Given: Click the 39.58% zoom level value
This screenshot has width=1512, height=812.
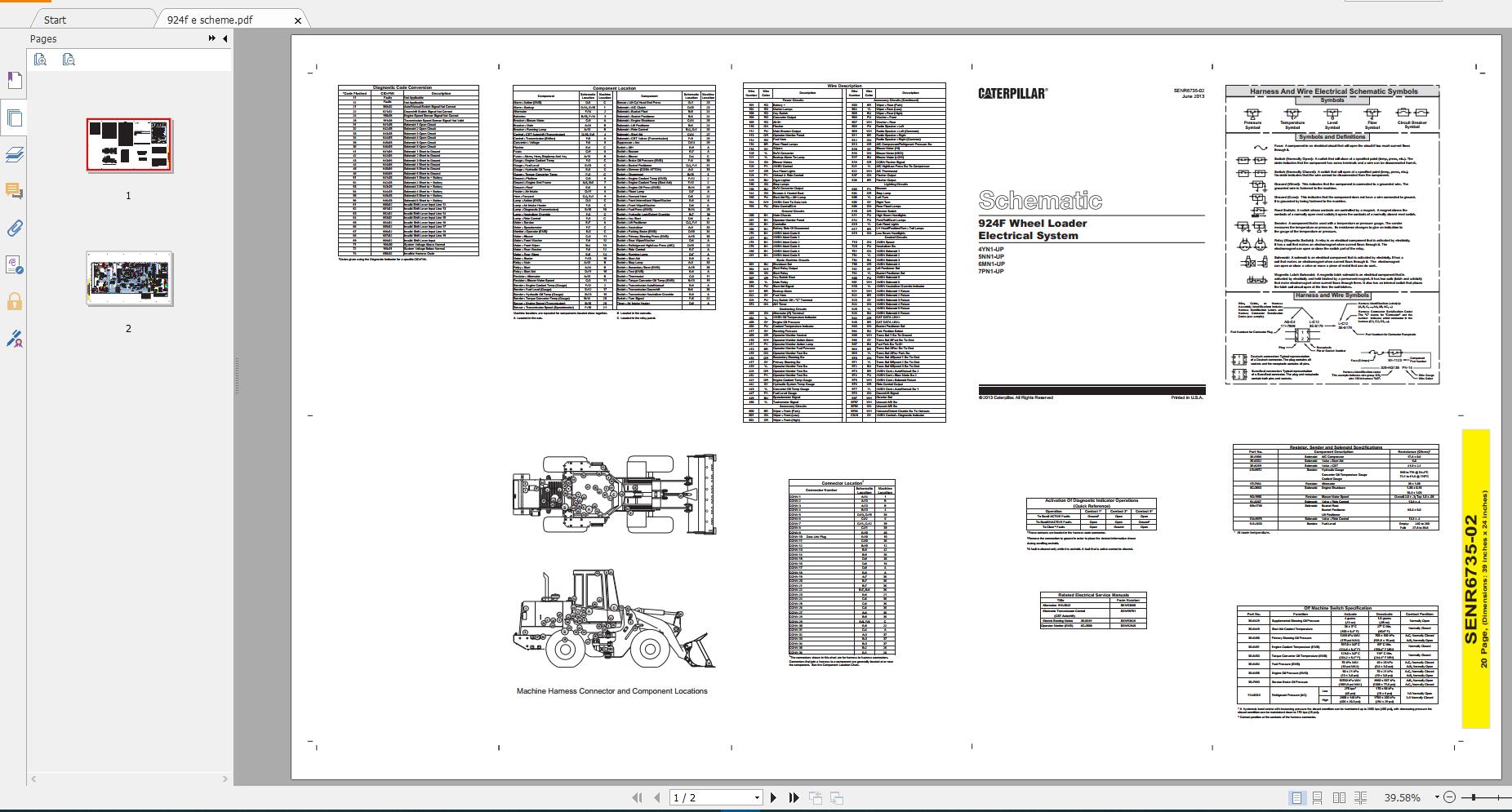Looking at the screenshot, I should tap(1402, 798).
